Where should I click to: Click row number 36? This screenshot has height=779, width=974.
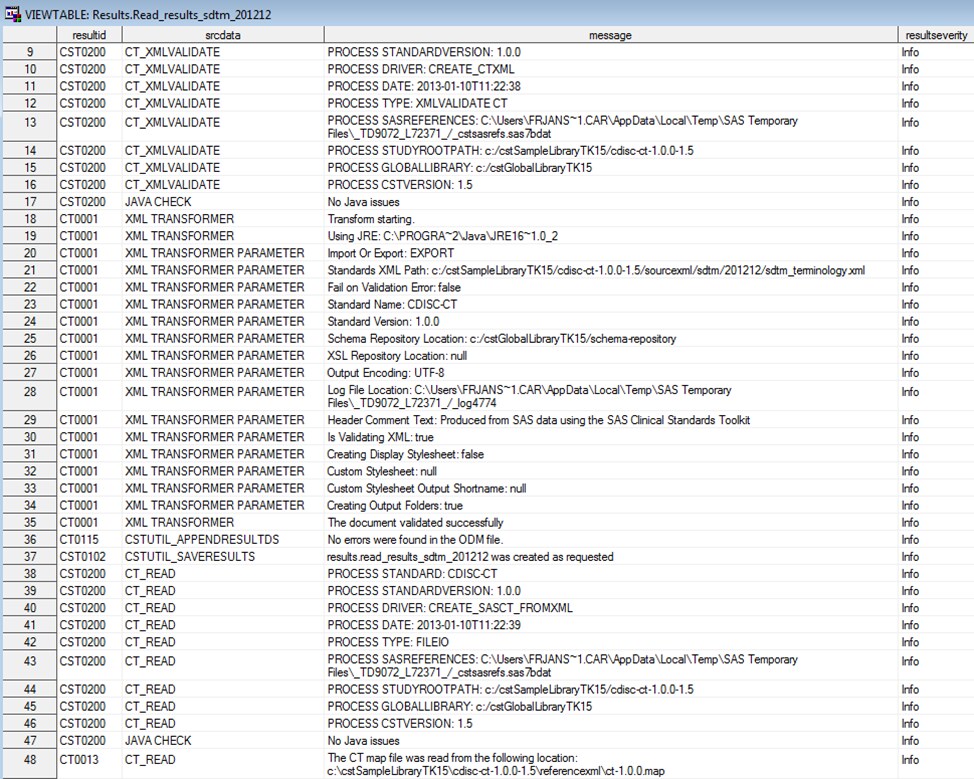pyautogui.click(x=29, y=539)
